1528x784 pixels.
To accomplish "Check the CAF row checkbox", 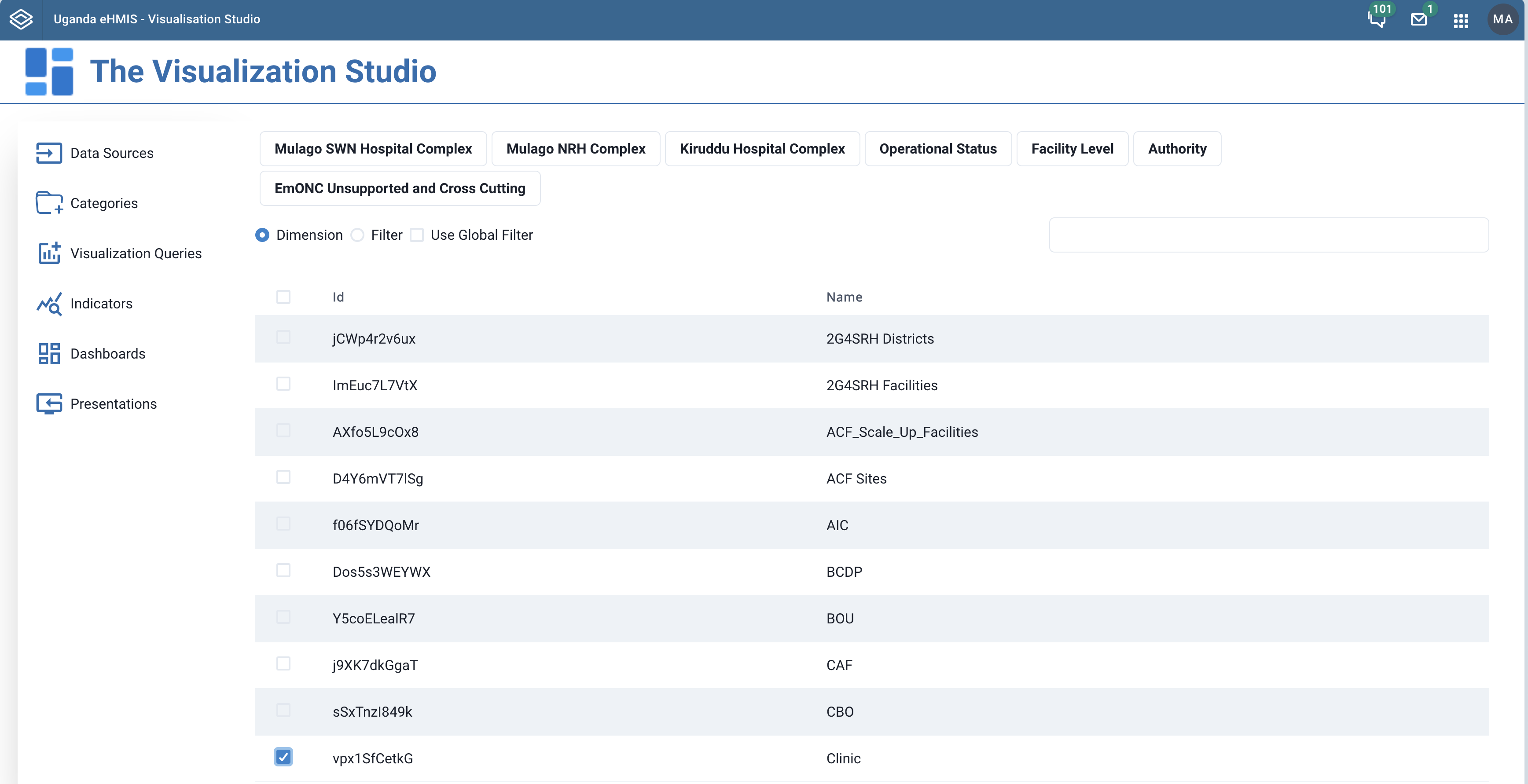I will (x=283, y=663).
